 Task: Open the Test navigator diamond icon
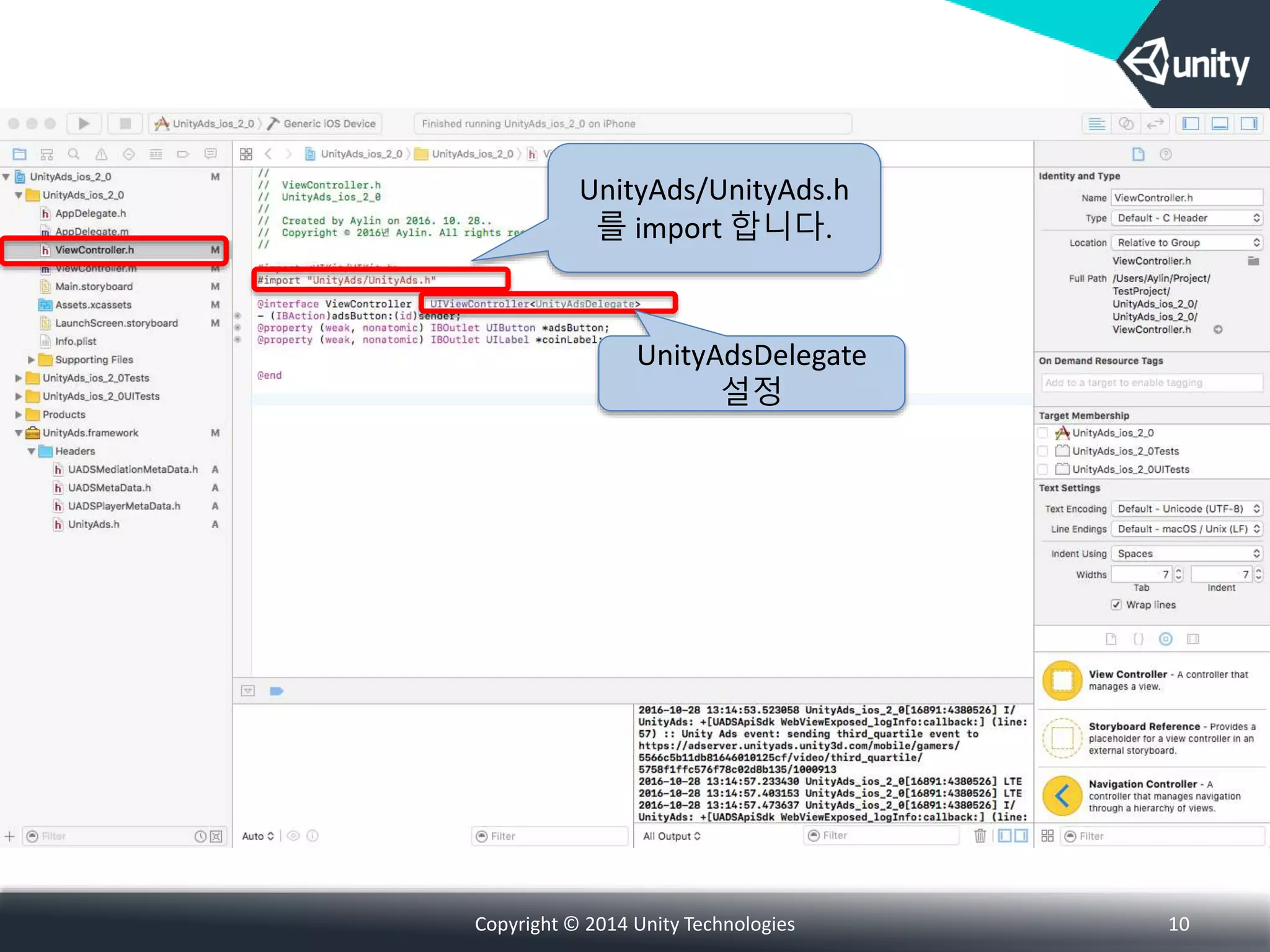(128, 154)
